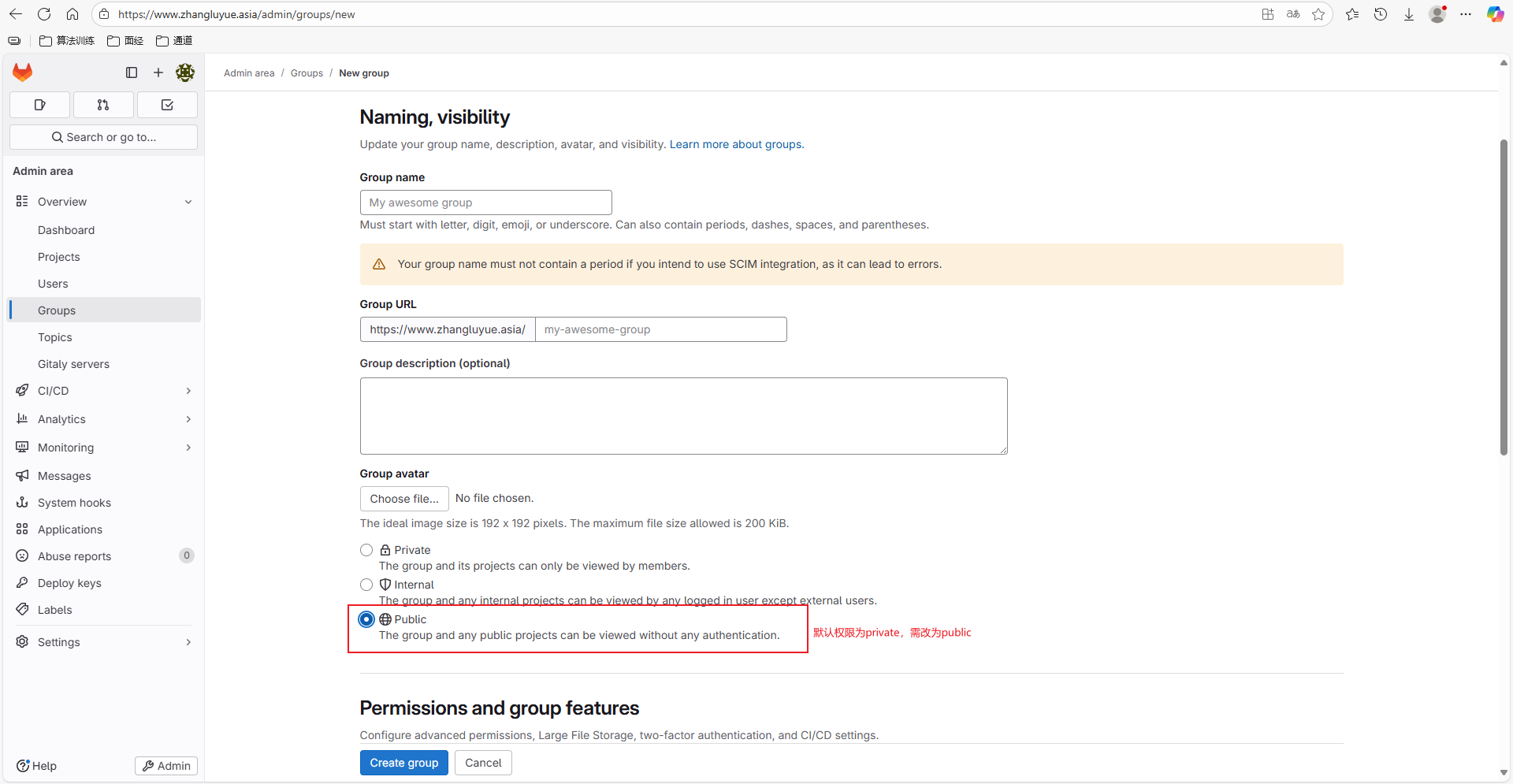Screen dimensions: 1513x784
Task: Select the Public visibility radio button
Action: 366,619
